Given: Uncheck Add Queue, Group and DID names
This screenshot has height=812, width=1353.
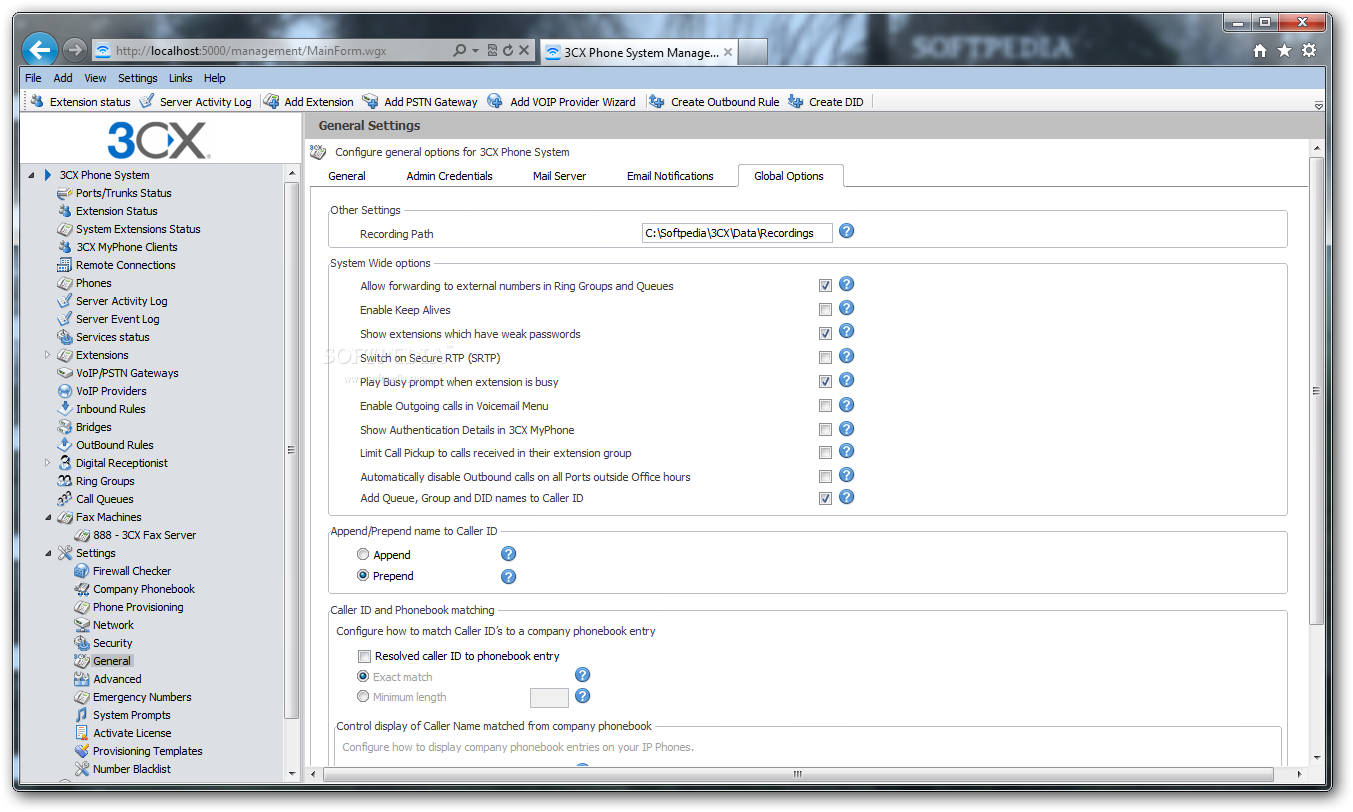Looking at the screenshot, I should (x=825, y=498).
